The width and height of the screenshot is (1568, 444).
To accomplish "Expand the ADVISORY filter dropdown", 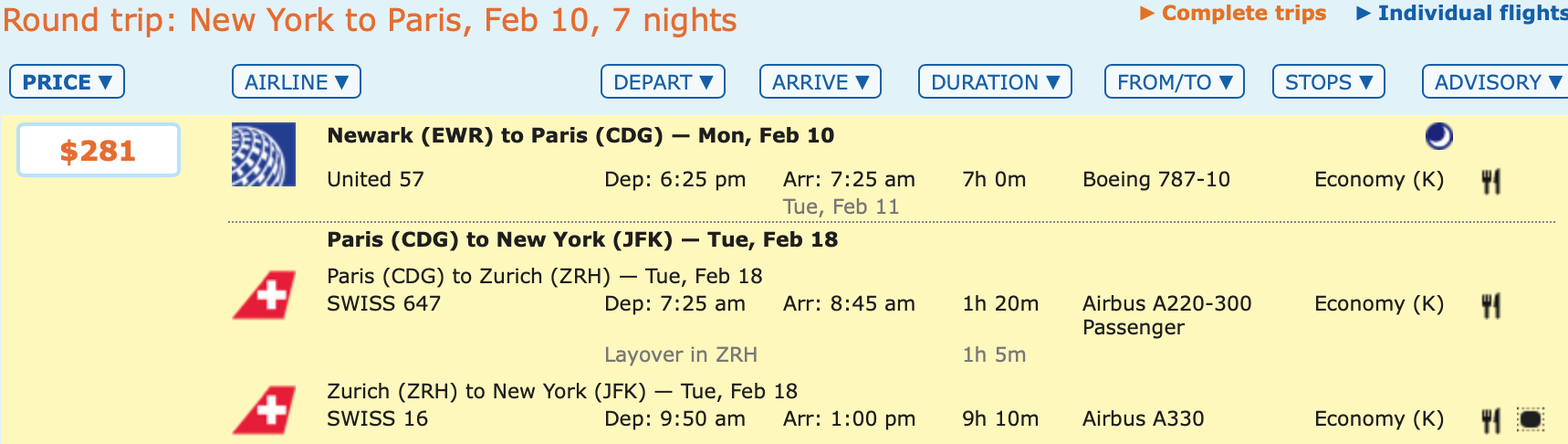I will 1495,82.
